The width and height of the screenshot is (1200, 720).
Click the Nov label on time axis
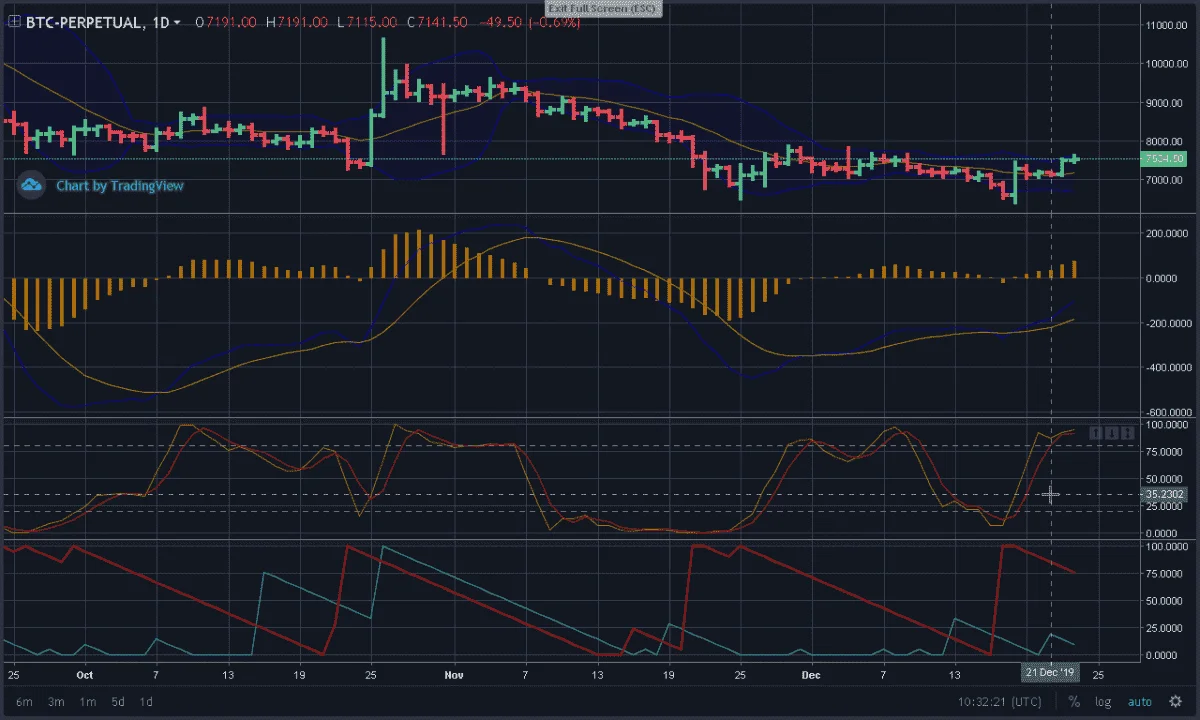click(x=454, y=673)
